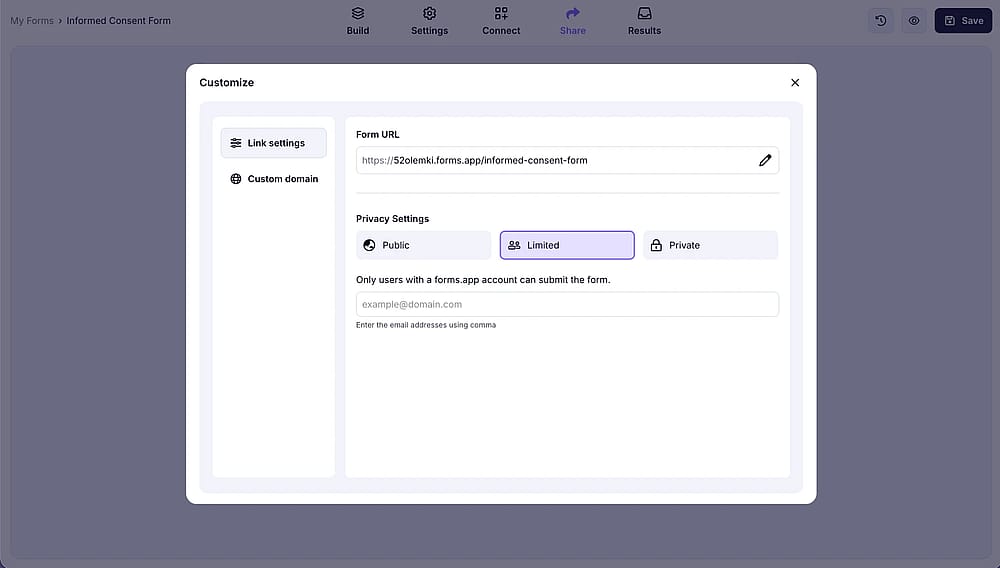Viewport: 1000px width, 568px height.
Task: Click the Save disk icon
Action: click(x=950, y=20)
